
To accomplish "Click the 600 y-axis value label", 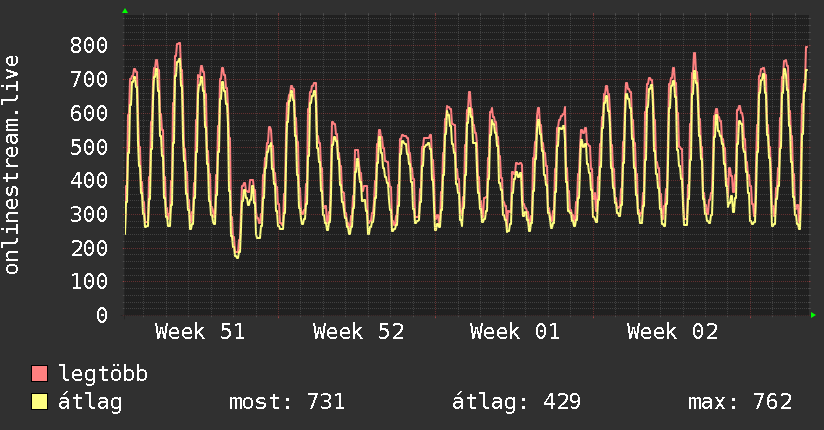I will (x=89, y=113).
